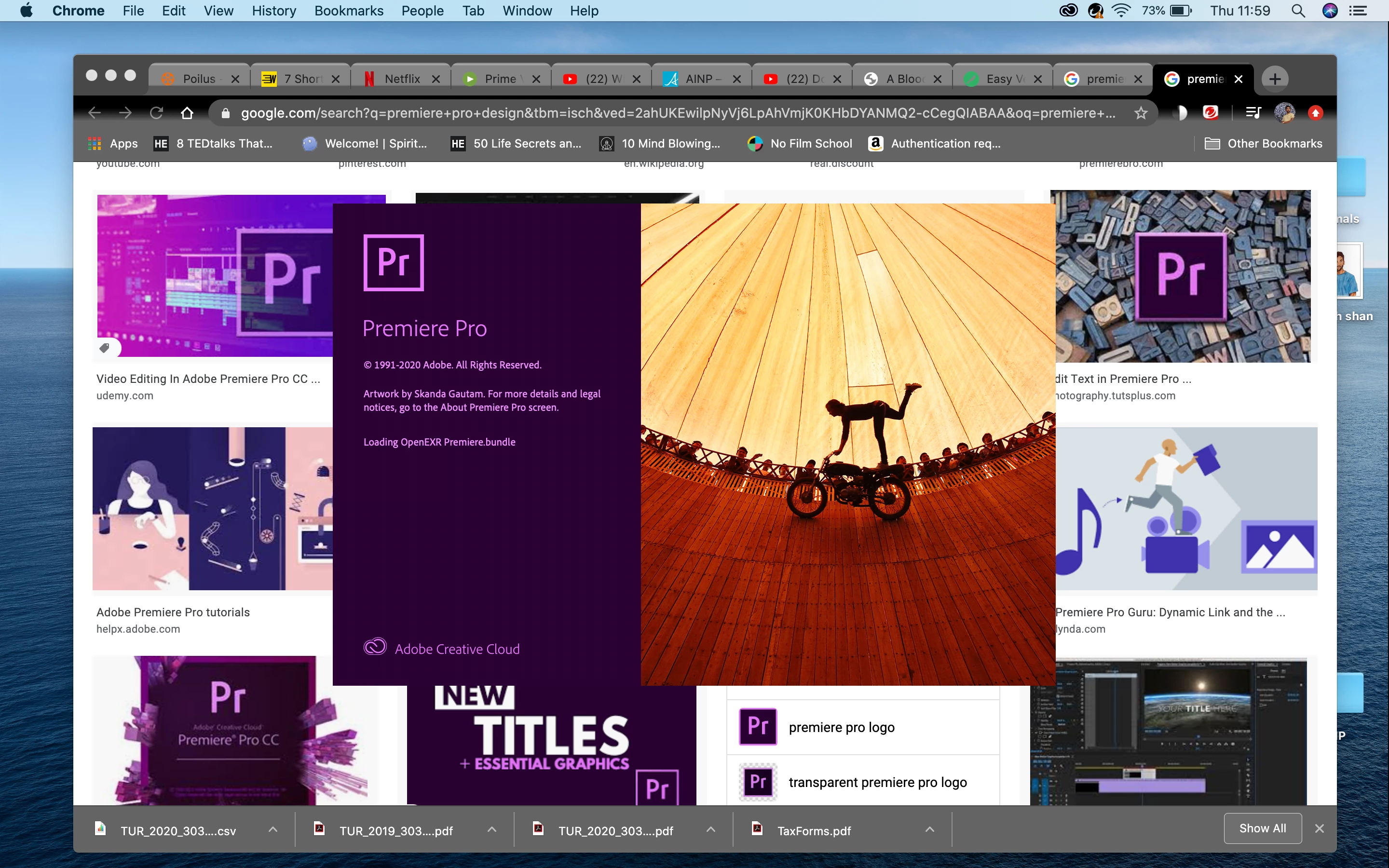This screenshot has height=868, width=1389.
Task: Open the Chrome home page button
Action: 187,113
